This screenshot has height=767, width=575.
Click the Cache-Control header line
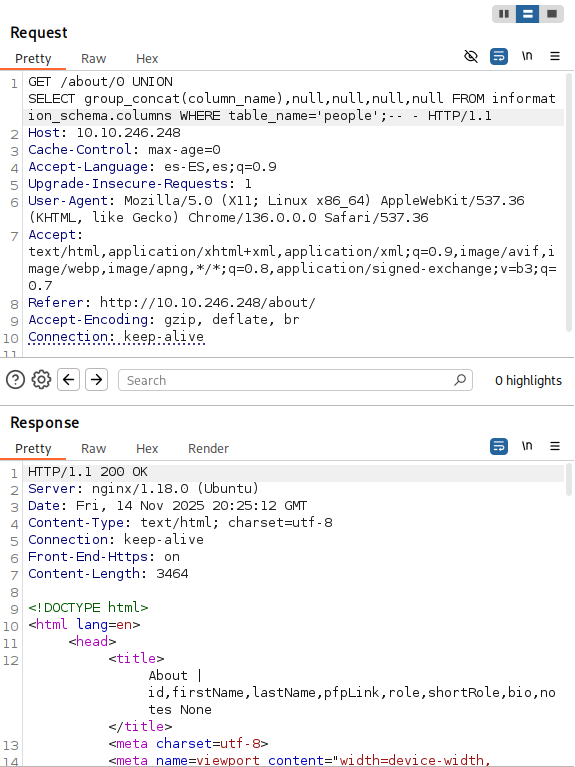tap(124, 150)
